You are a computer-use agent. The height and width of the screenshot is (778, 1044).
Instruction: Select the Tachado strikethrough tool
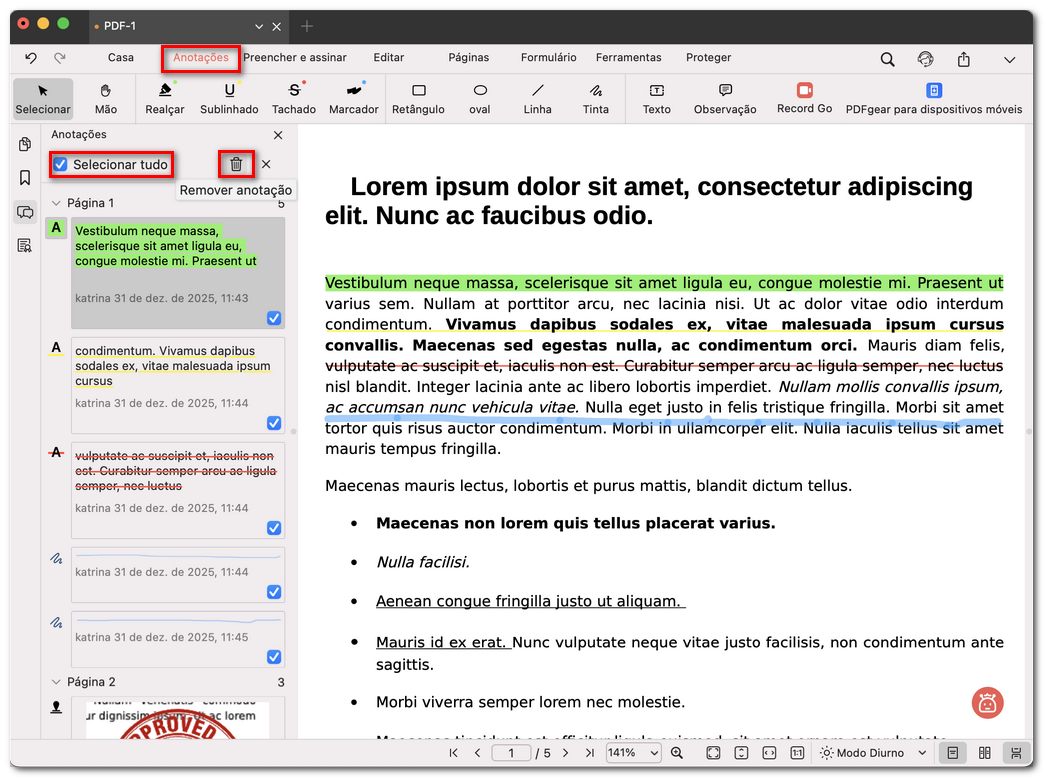(293, 99)
